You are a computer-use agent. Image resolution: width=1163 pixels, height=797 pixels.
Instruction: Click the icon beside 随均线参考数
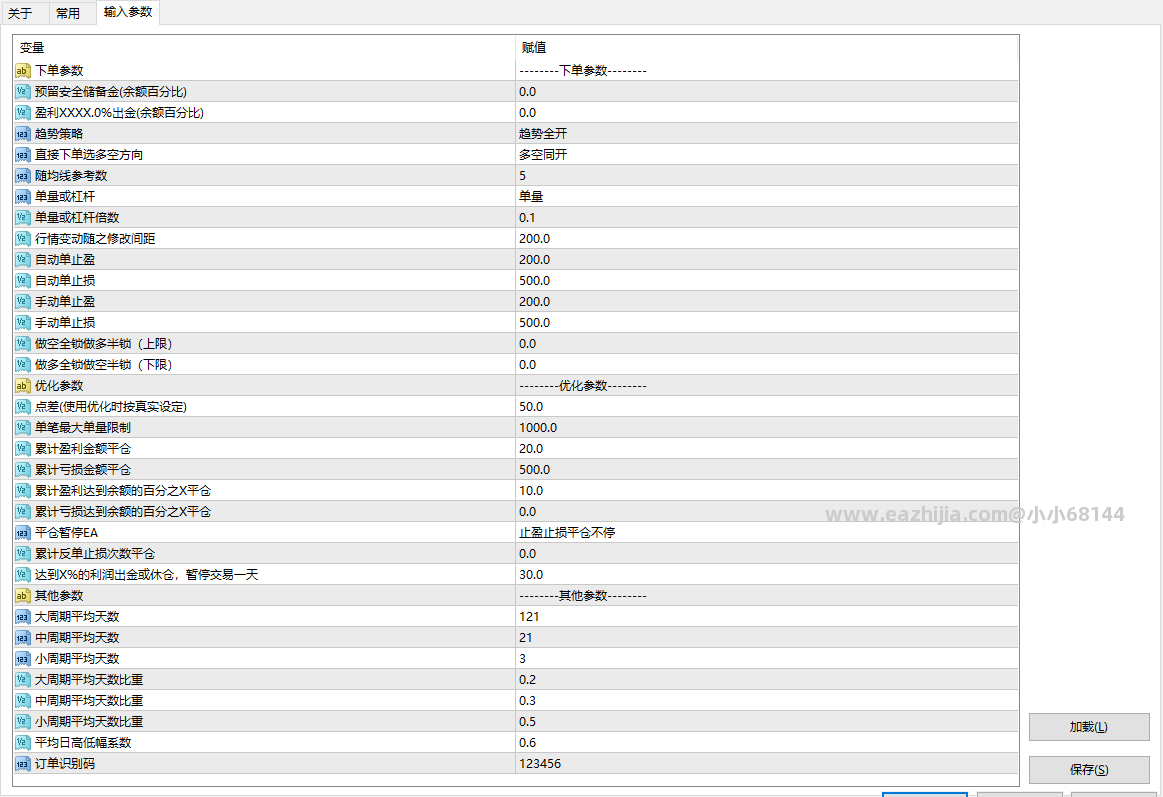(x=22, y=176)
